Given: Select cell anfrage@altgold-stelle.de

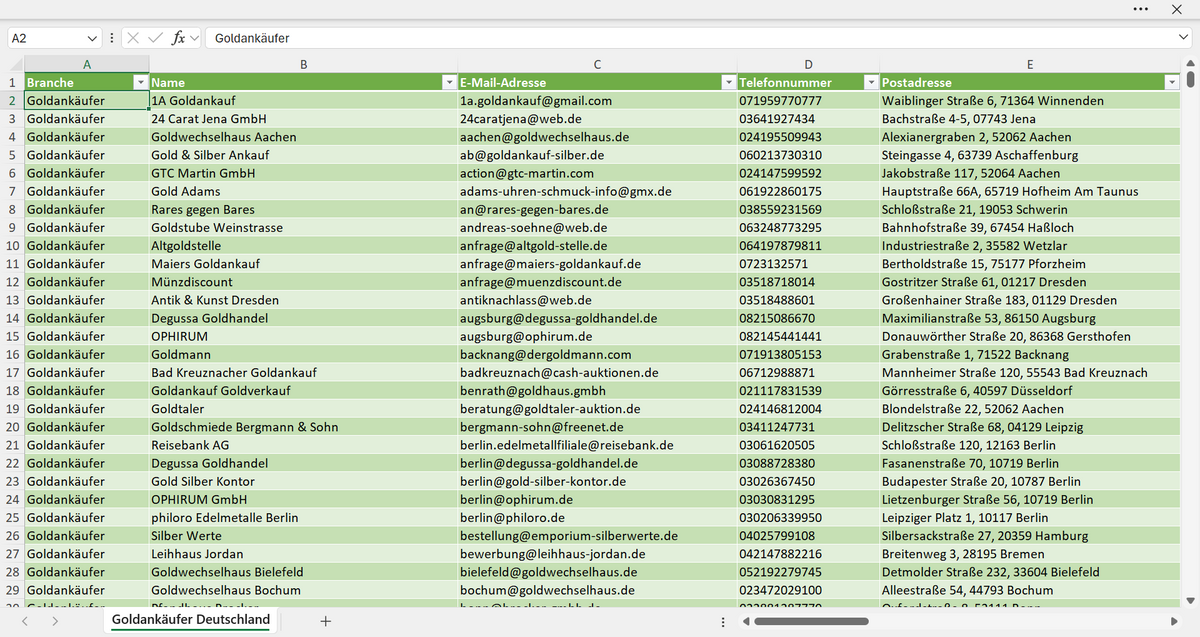Looking at the screenshot, I should [x=597, y=246].
